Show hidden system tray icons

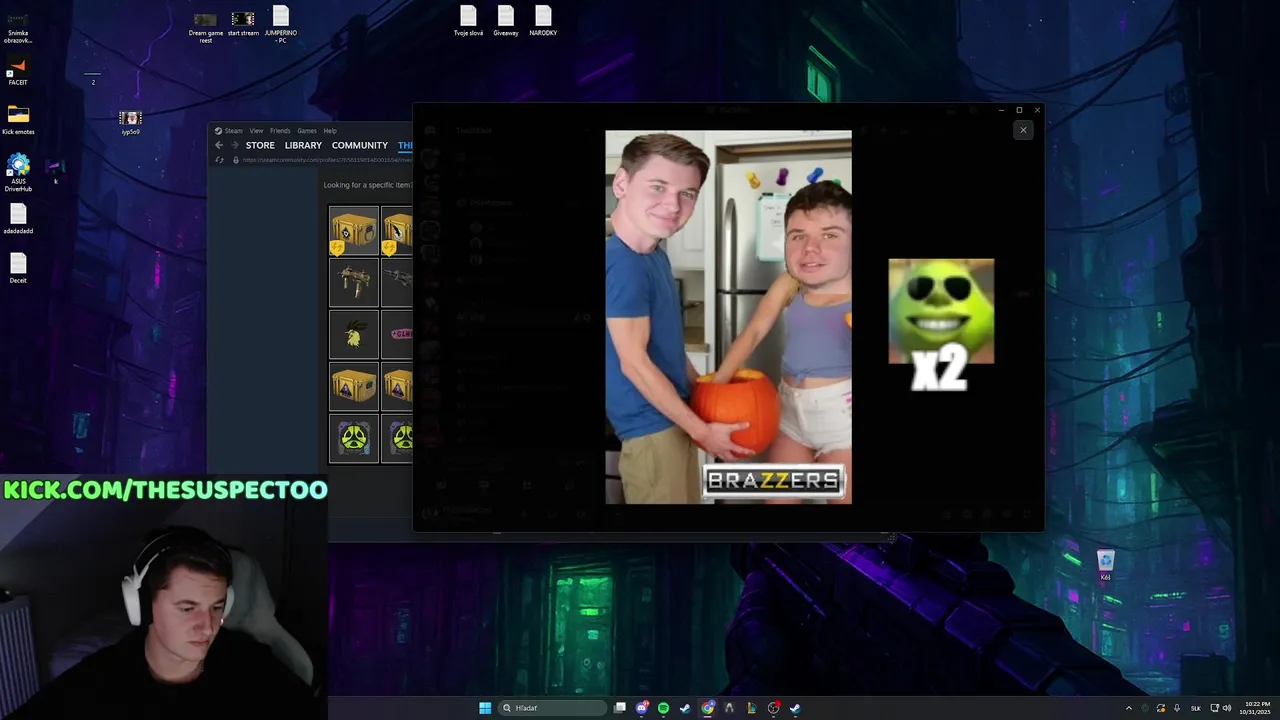1129,708
